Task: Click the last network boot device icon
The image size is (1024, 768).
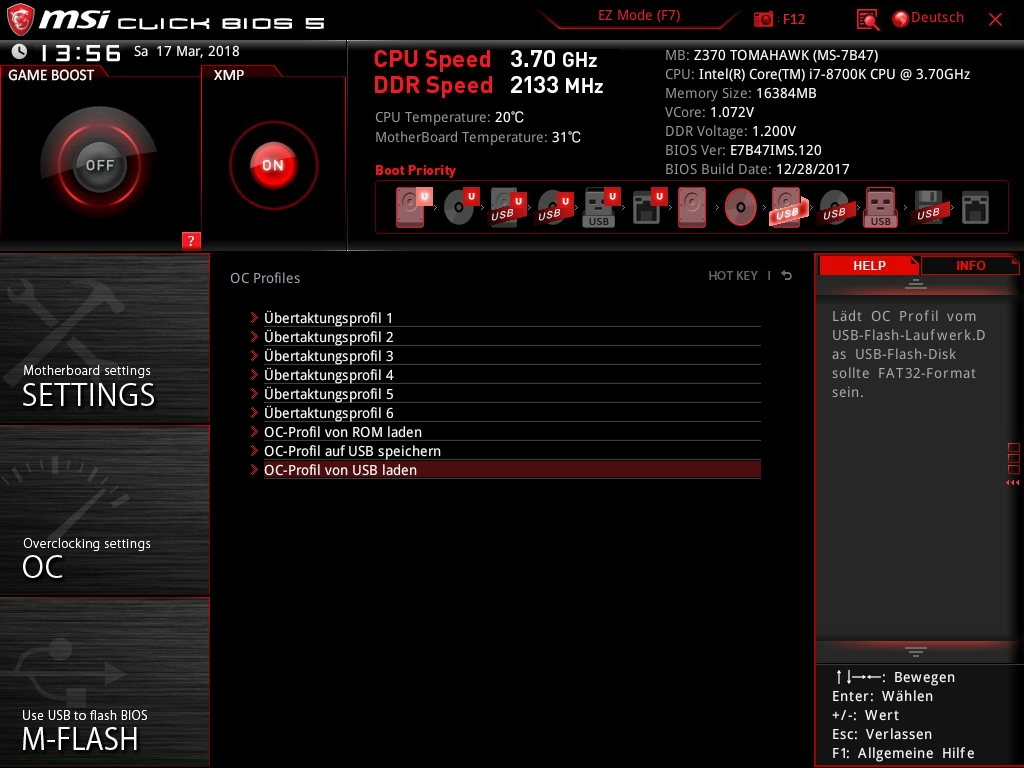Action: 974,208
